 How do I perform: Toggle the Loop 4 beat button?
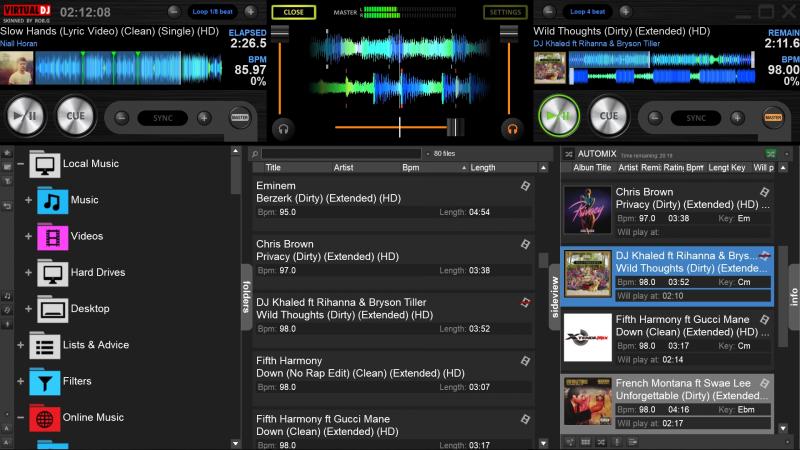click(587, 11)
